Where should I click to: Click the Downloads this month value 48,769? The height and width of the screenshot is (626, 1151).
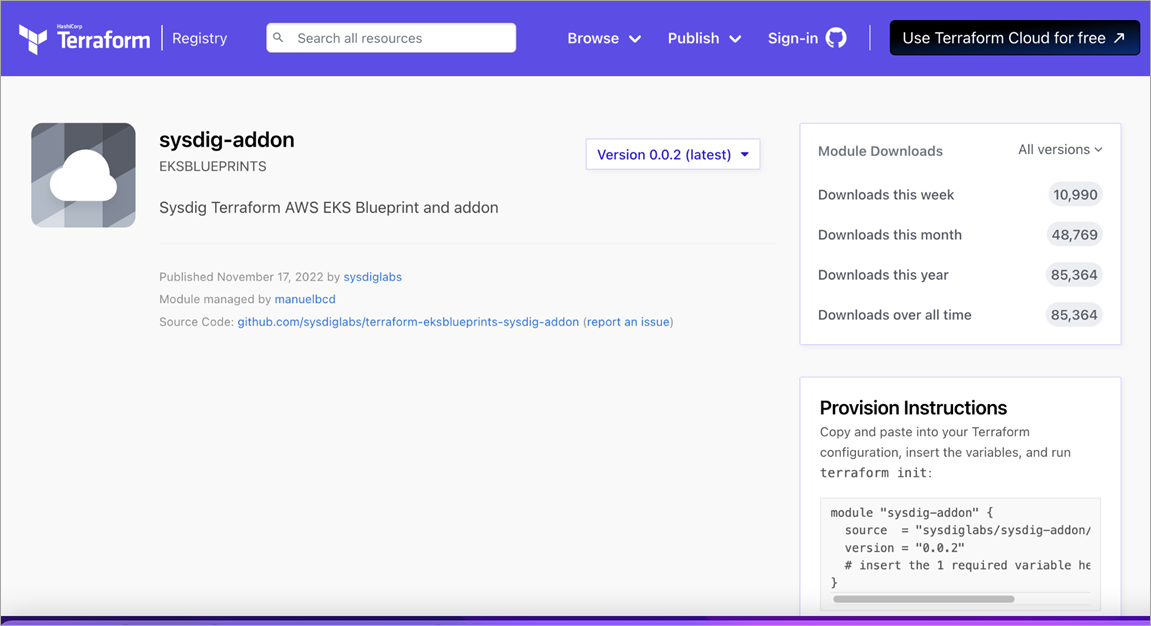[1075, 235]
